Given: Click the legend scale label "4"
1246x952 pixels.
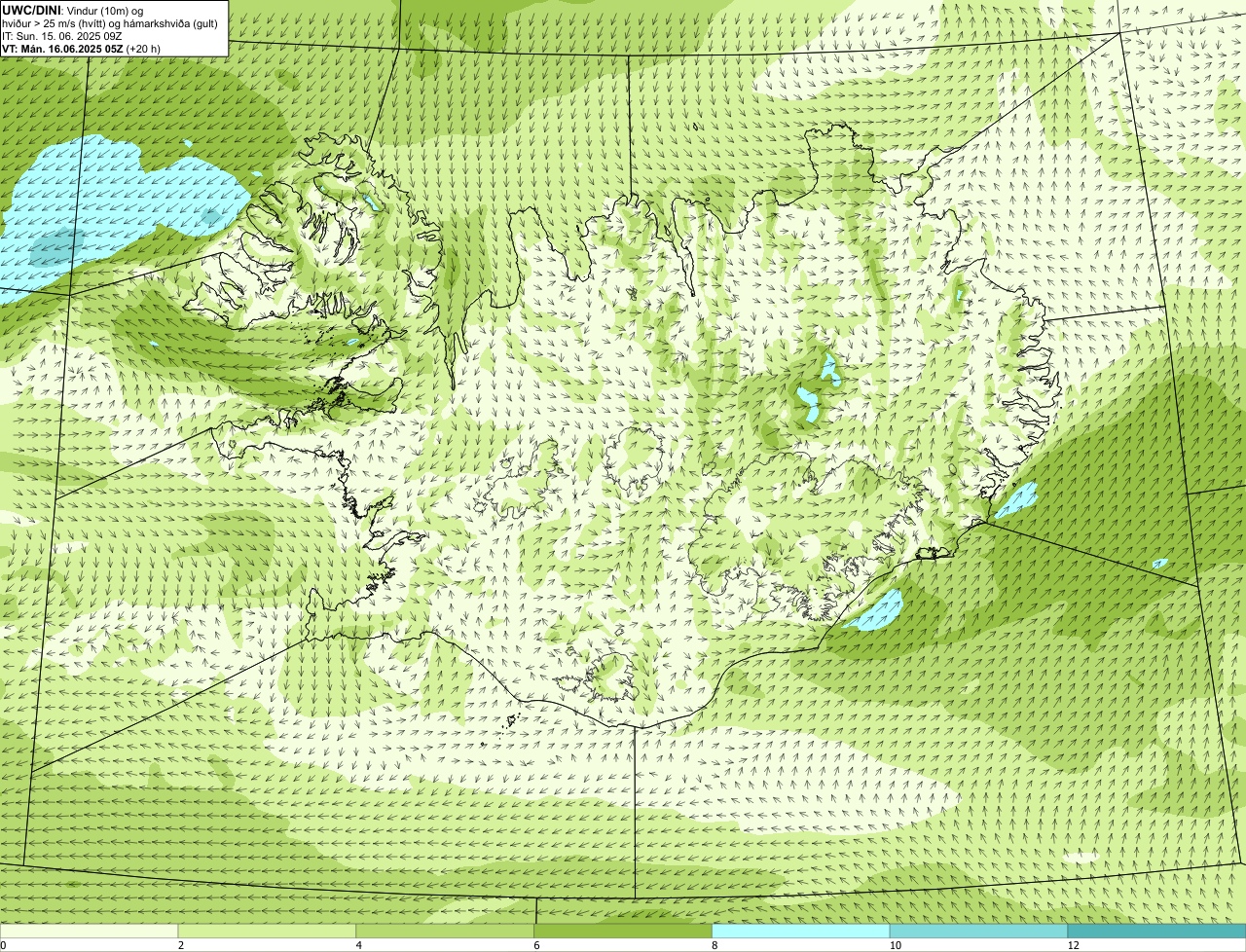Looking at the screenshot, I should pyautogui.click(x=359, y=945).
